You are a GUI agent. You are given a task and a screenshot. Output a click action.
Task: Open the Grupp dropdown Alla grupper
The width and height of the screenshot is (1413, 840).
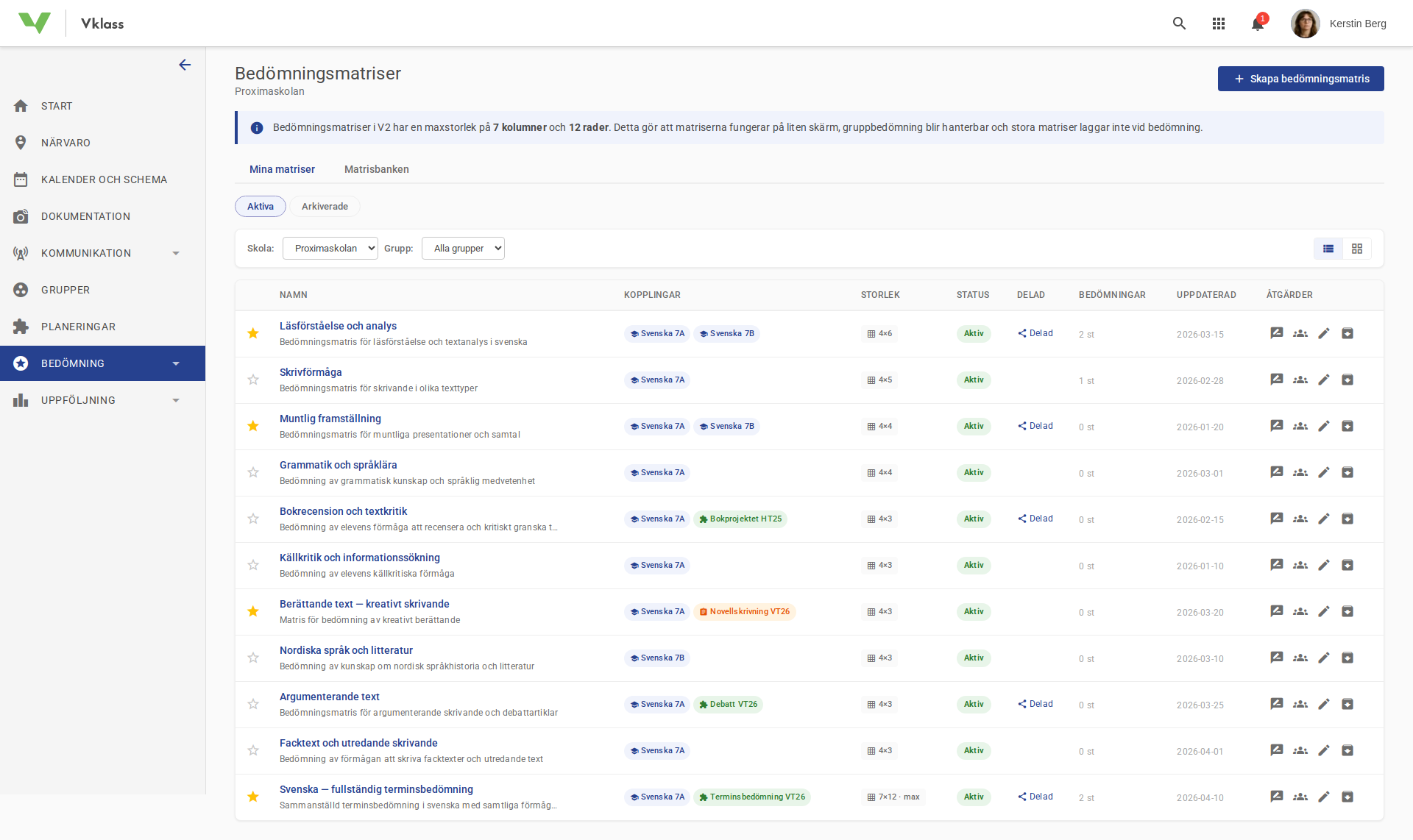(463, 249)
